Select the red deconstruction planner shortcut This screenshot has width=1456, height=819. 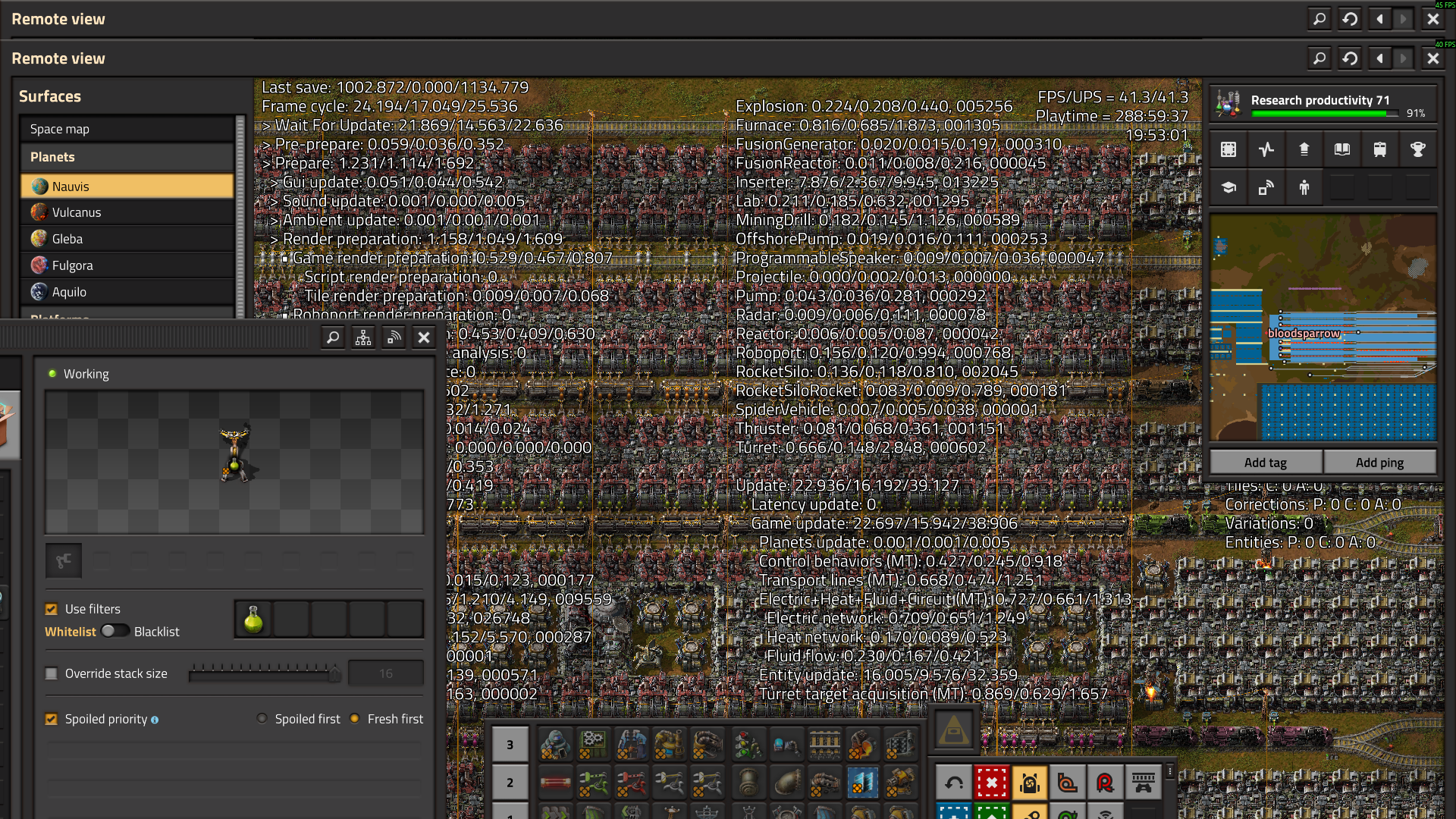[992, 783]
